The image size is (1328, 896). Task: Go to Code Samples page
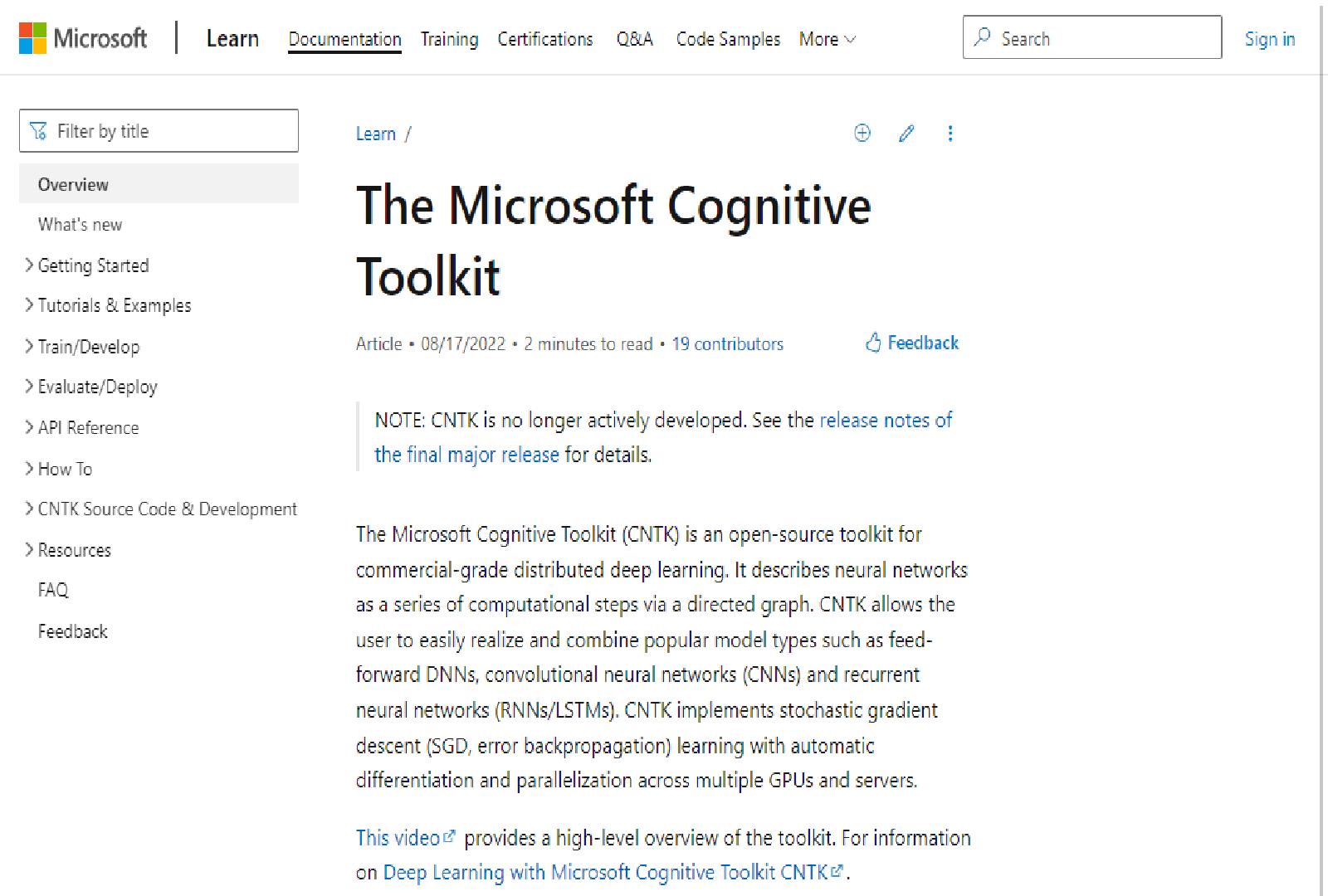(x=728, y=39)
